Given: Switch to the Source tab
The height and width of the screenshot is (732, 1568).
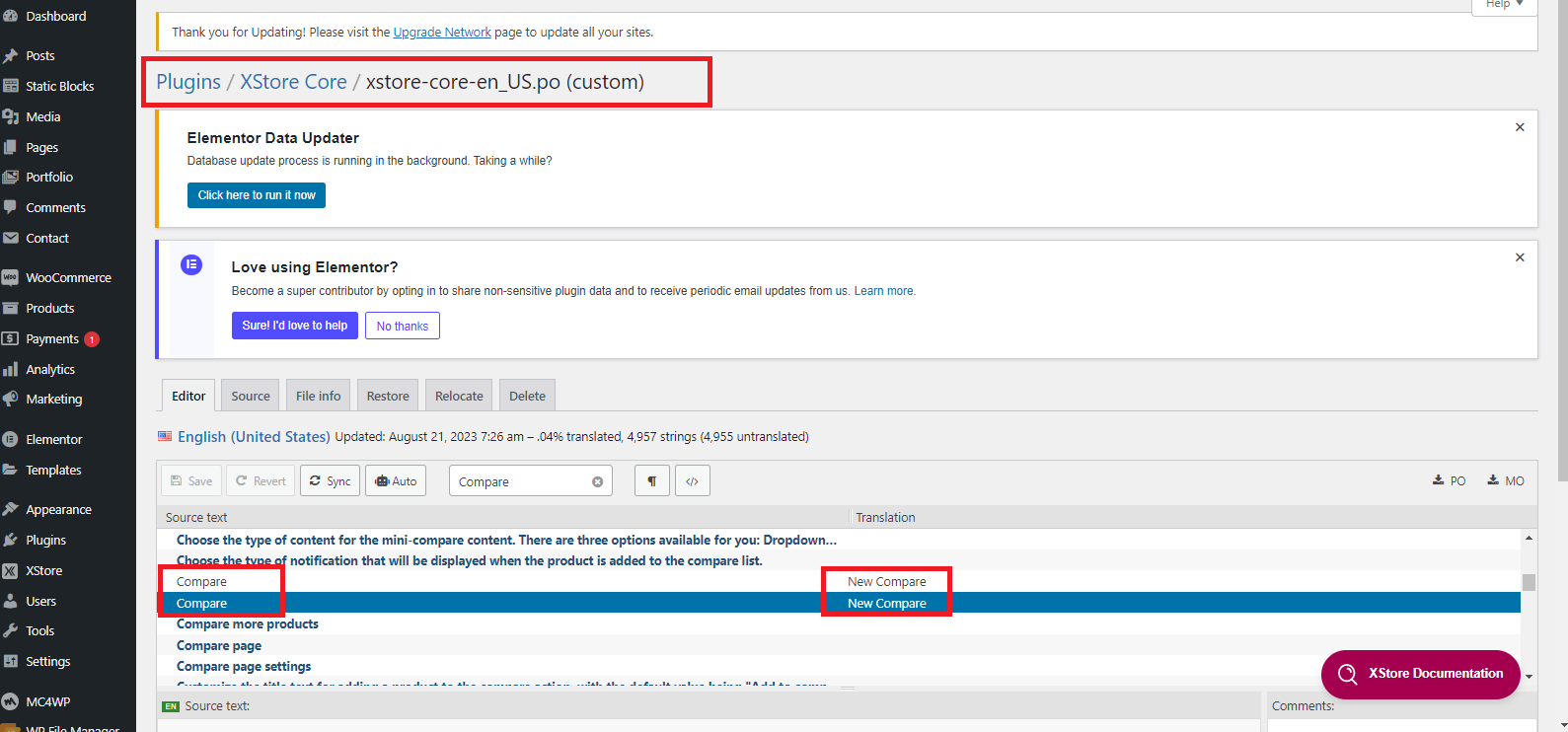Looking at the screenshot, I should click(x=251, y=396).
